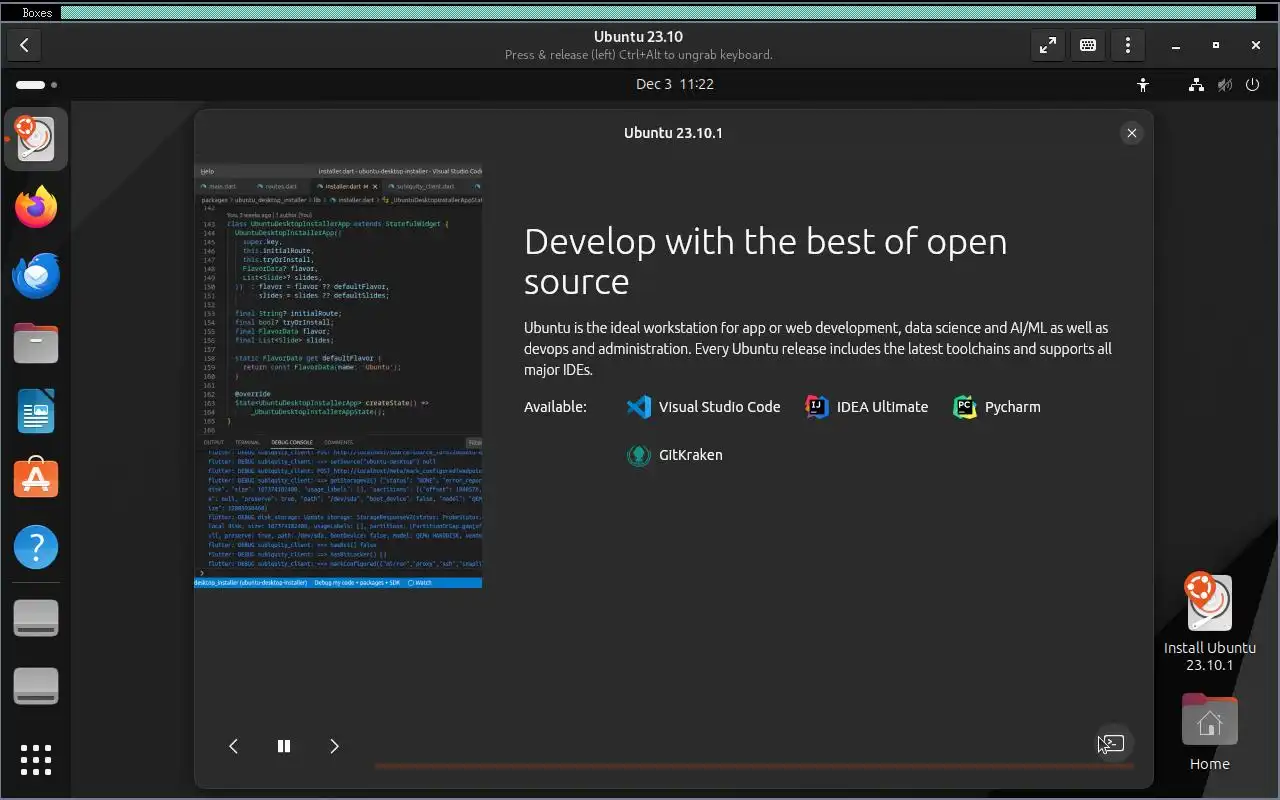Click the second drive icon in dock
The height and width of the screenshot is (800, 1280).
point(36,686)
